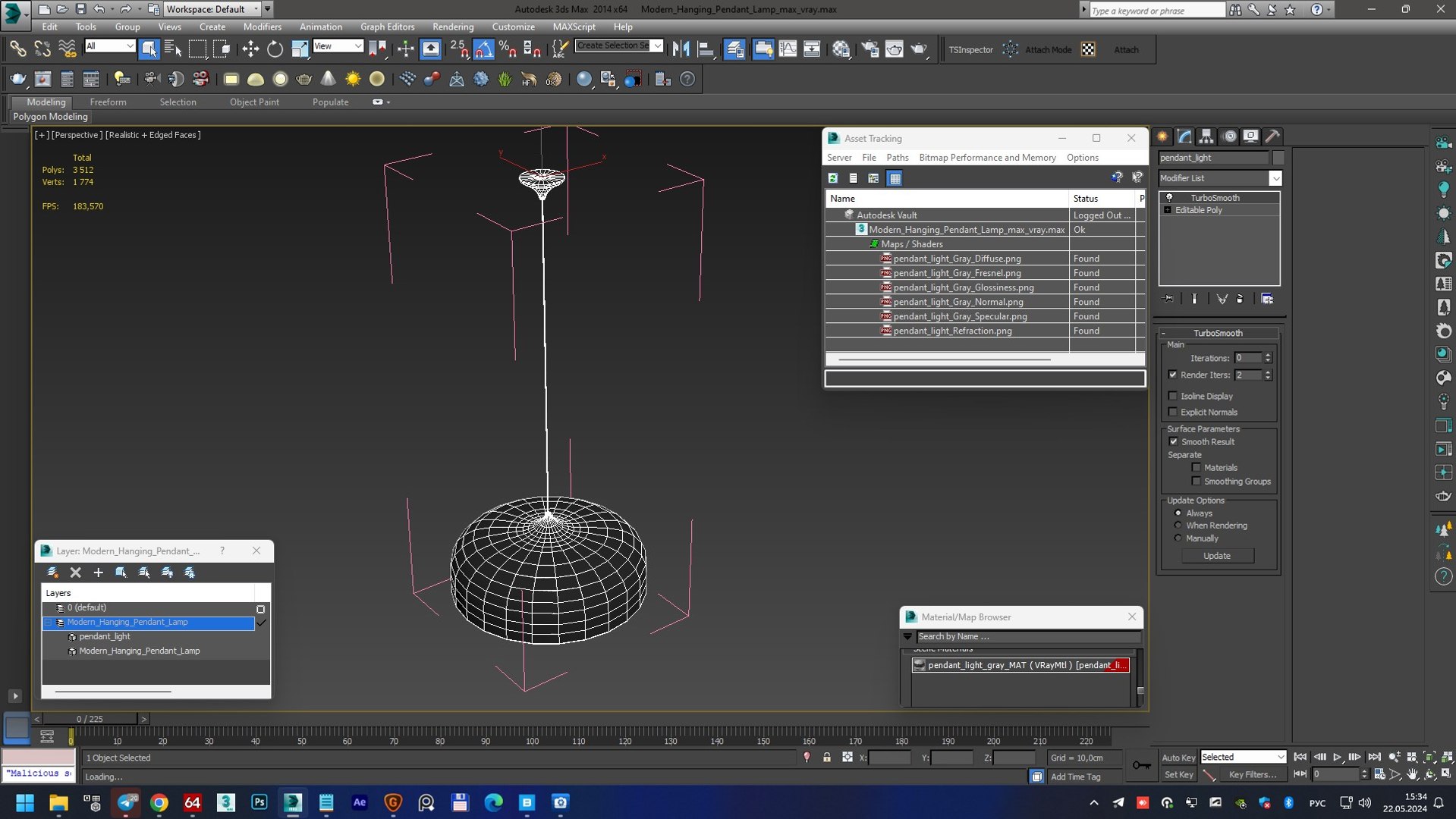Expand the selection filter All dropdown
The height and width of the screenshot is (819, 1456).
click(x=129, y=46)
